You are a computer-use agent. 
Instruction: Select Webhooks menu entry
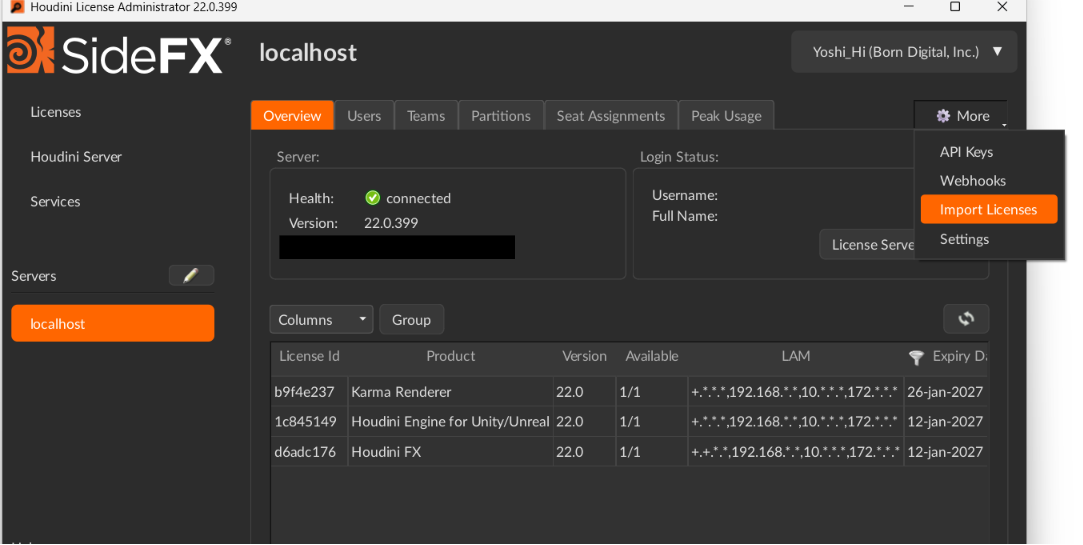click(x=989, y=181)
